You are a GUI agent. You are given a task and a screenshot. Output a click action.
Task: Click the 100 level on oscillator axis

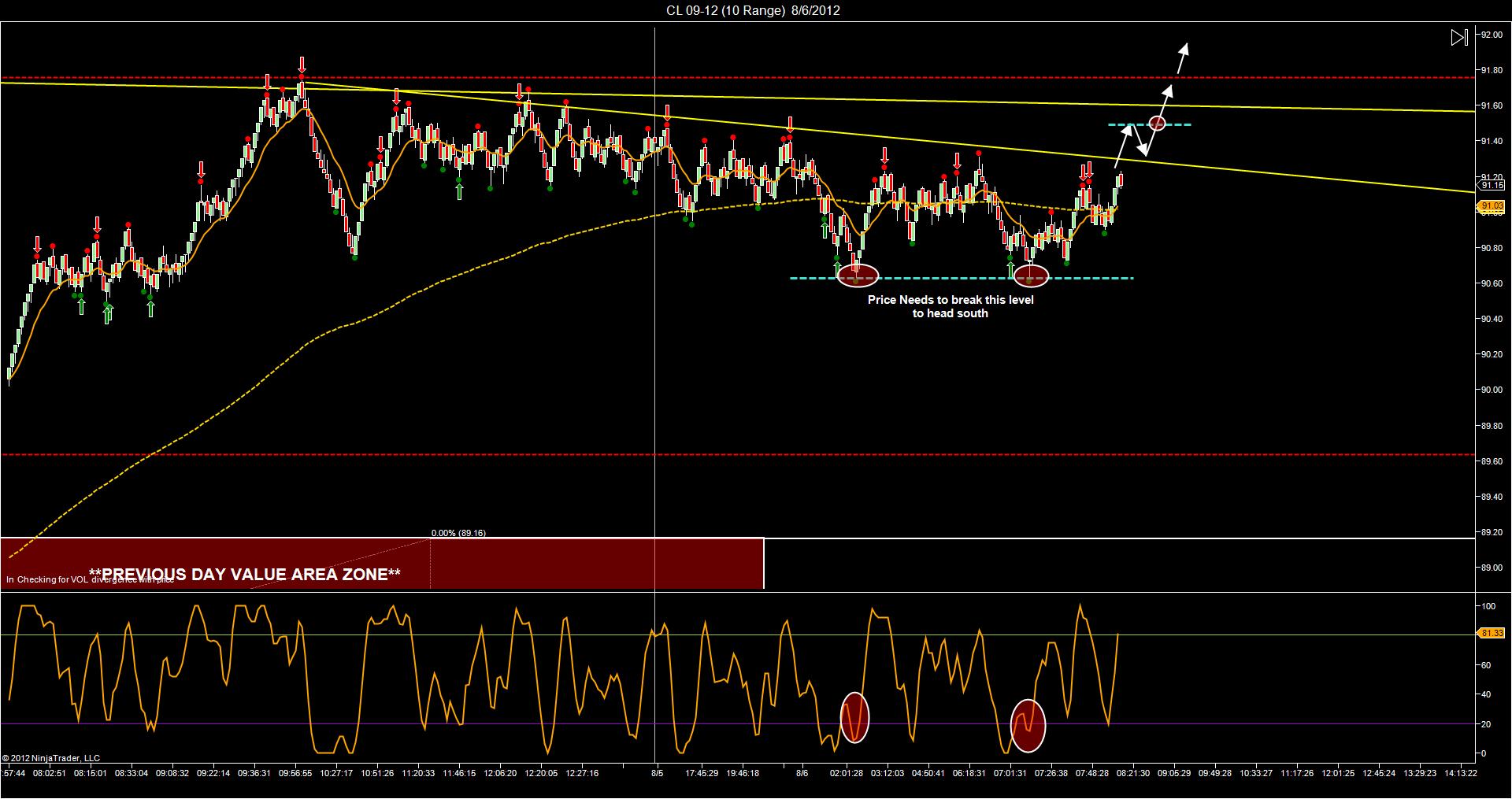(x=1488, y=606)
